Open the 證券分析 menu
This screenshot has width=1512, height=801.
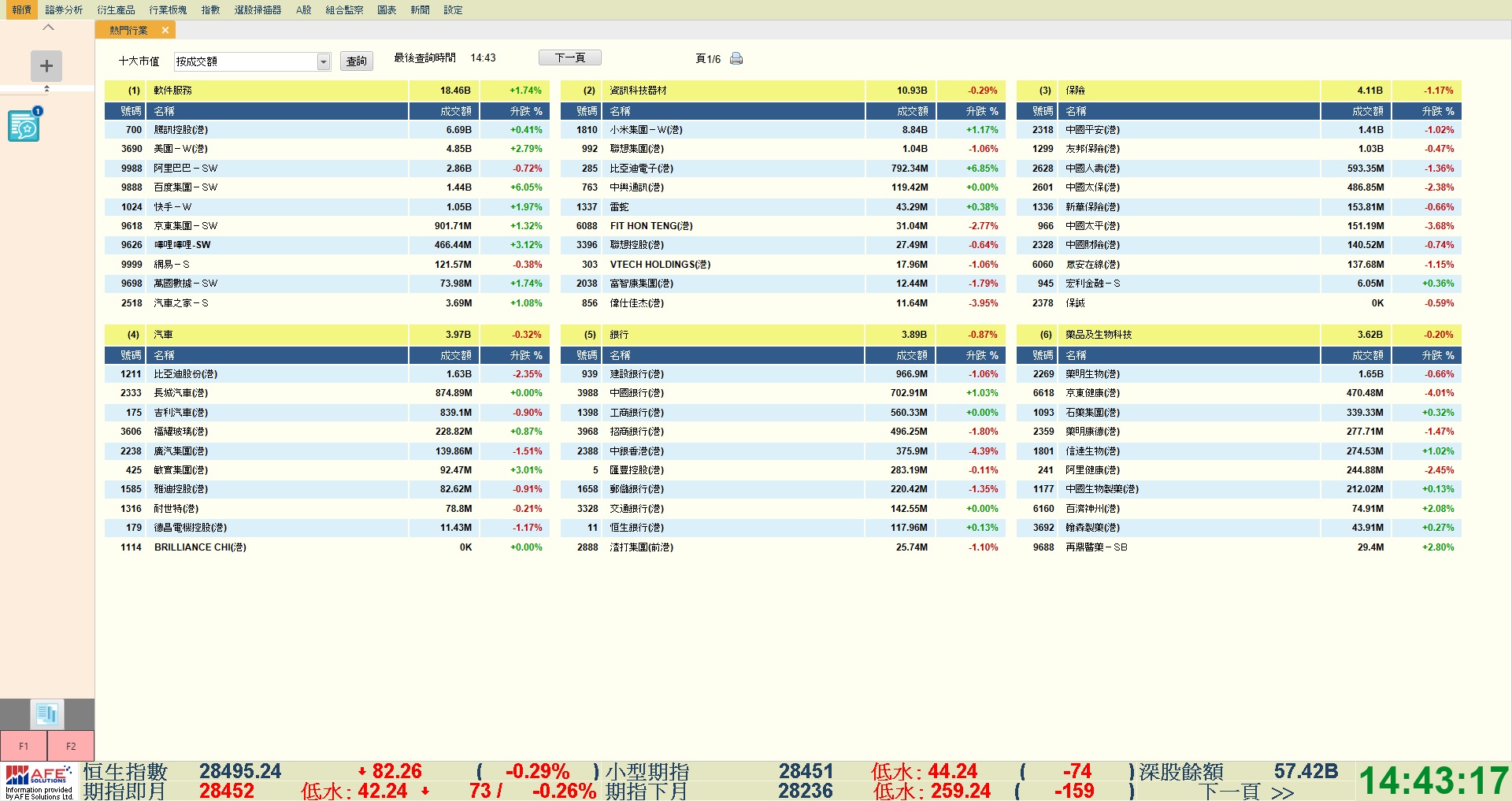[64, 9]
